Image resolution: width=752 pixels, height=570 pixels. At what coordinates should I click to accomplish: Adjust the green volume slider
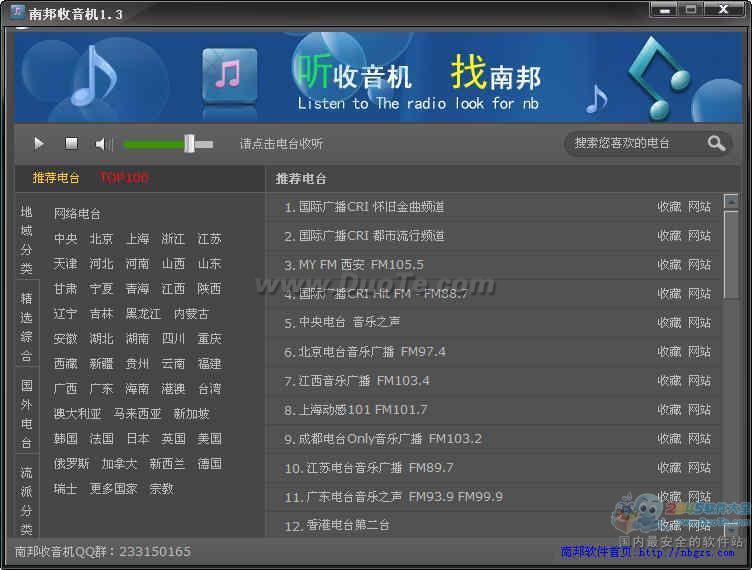coord(168,144)
